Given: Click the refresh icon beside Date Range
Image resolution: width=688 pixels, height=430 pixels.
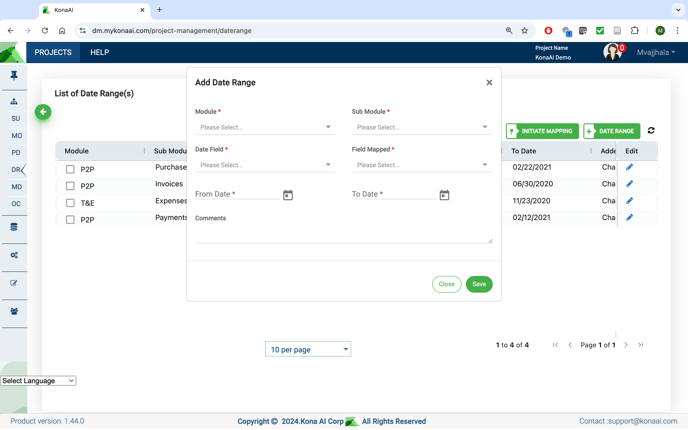Looking at the screenshot, I should (x=651, y=131).
